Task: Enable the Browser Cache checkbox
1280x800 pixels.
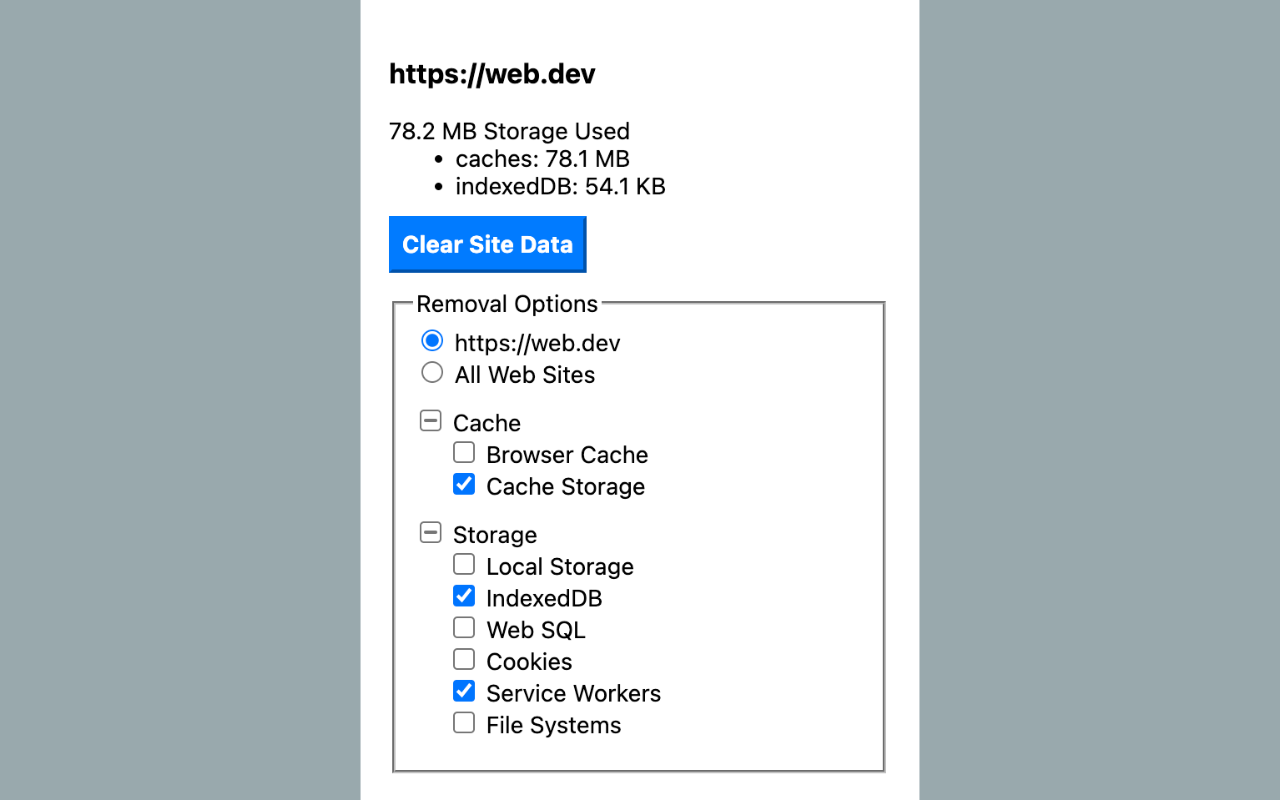Action: click(464, 453)
